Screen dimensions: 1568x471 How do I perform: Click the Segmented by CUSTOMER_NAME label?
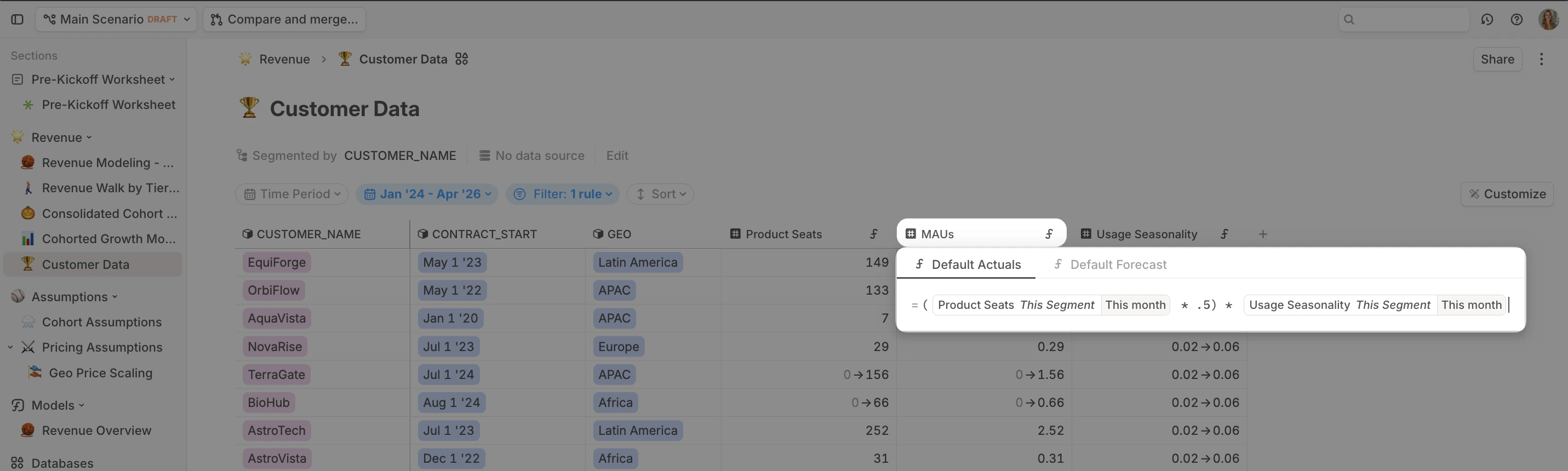[346, 156]
